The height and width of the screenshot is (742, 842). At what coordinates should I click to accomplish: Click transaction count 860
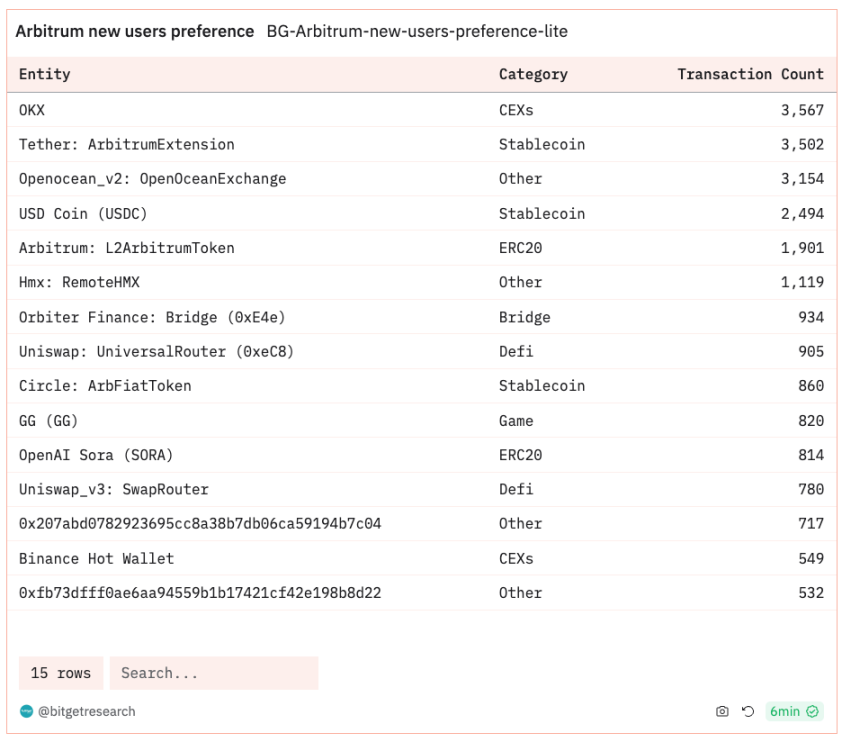pyautogui.click(x=811, y=386)
